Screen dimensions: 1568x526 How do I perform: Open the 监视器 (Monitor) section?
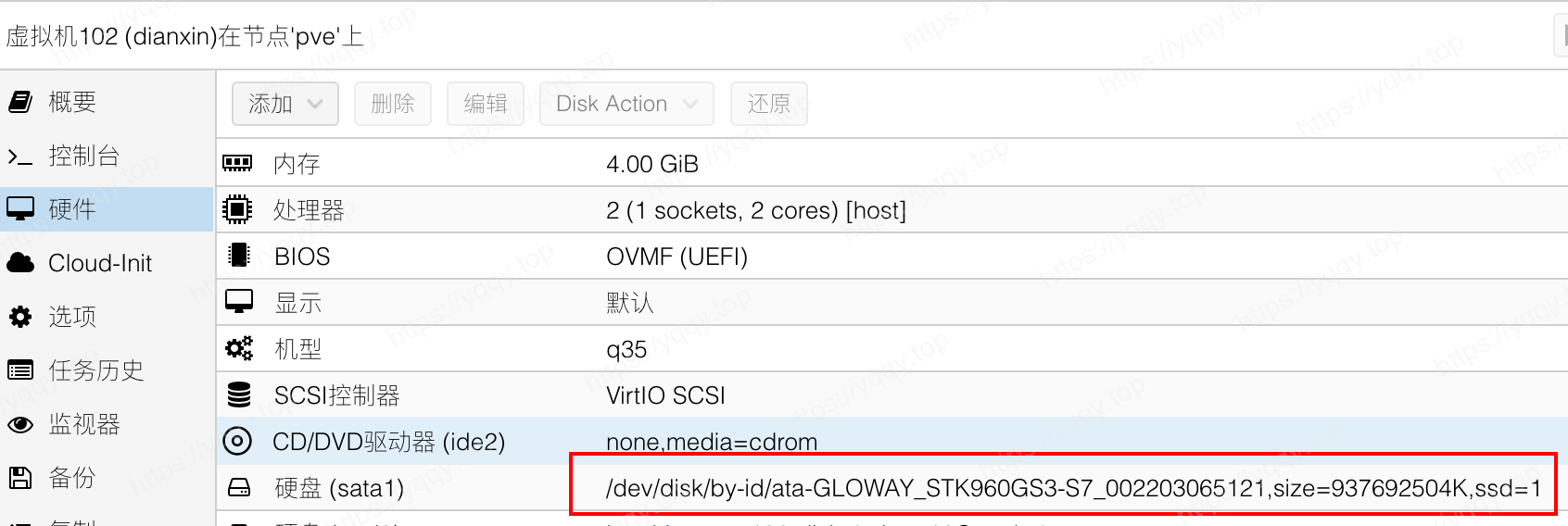[x=84, y=424]
